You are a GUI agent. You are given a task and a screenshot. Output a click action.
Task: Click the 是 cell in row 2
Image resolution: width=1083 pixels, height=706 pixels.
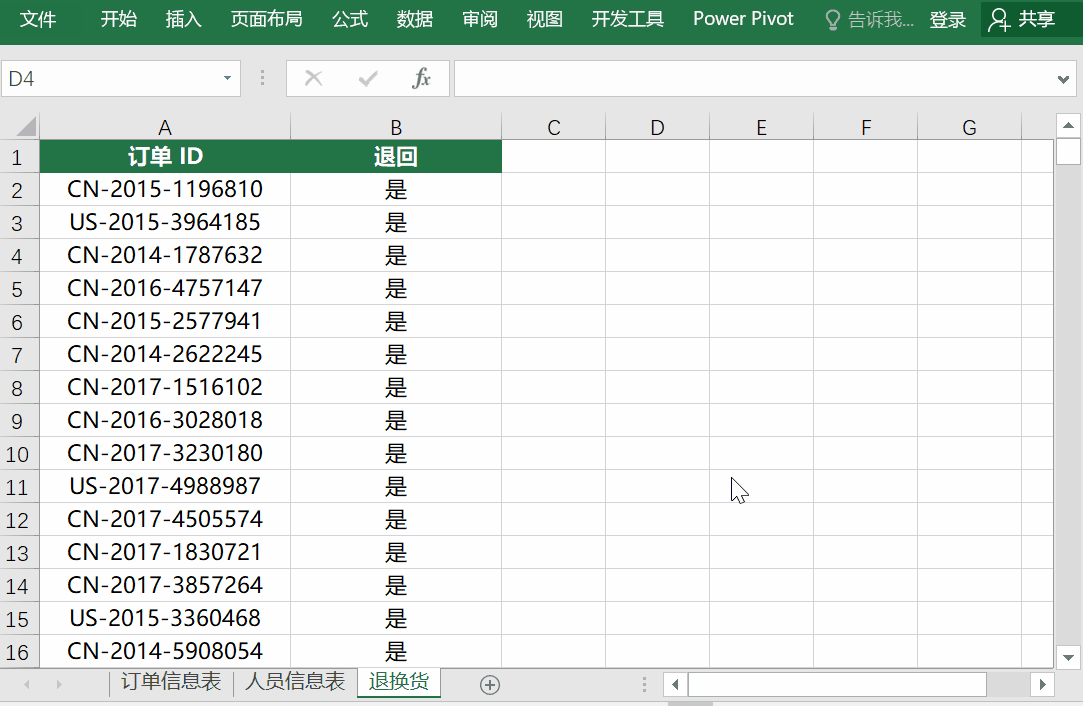396,189
